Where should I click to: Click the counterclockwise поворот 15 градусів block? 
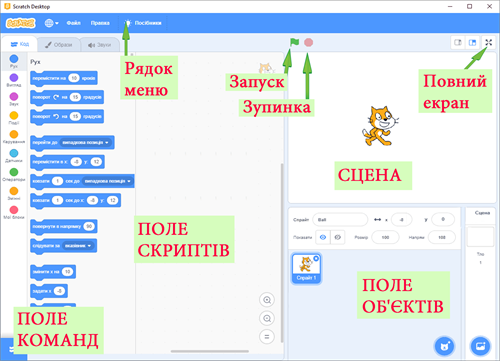(x=67, y=117)
